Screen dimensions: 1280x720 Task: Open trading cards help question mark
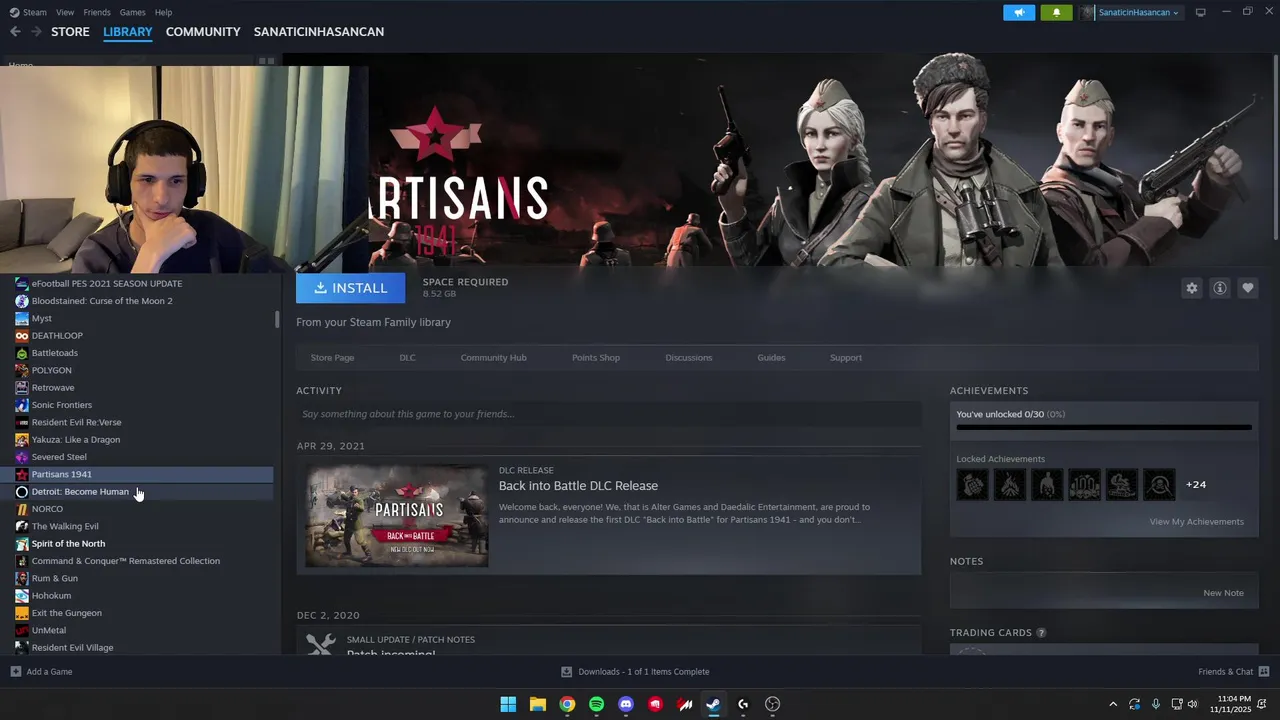[x=1041, y=633]
